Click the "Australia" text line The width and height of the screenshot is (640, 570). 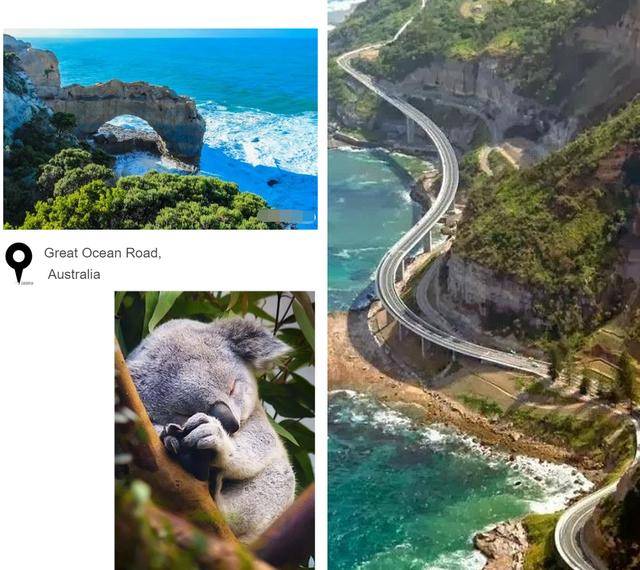[74, 274]
